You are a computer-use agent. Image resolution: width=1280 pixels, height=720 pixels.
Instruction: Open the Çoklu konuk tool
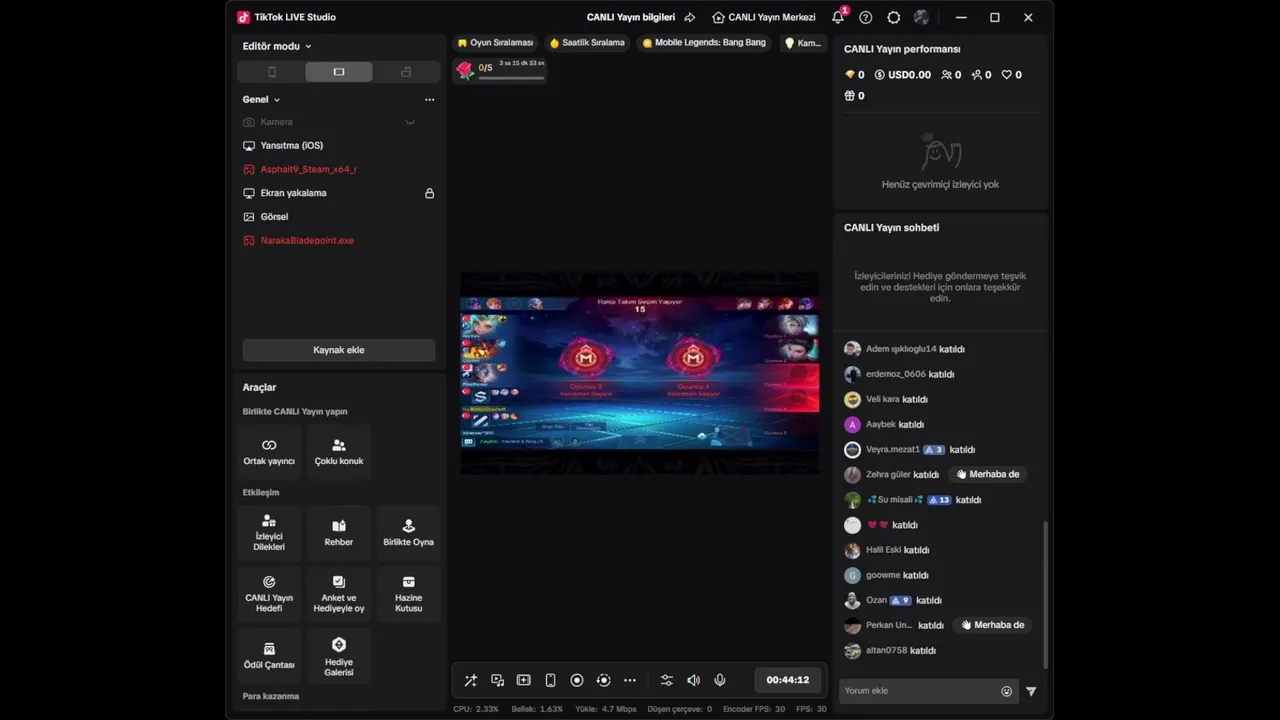[x=339, y=452]
